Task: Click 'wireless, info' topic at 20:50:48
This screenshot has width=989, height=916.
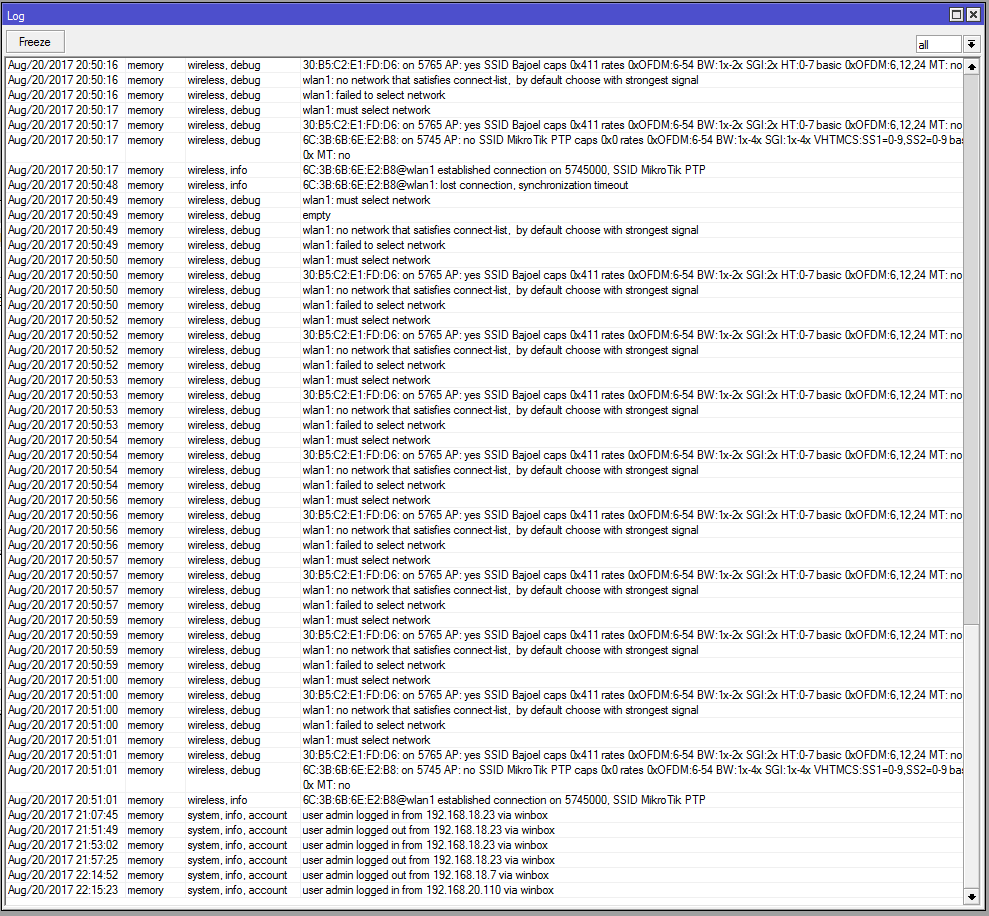Action: click(217, 185)
